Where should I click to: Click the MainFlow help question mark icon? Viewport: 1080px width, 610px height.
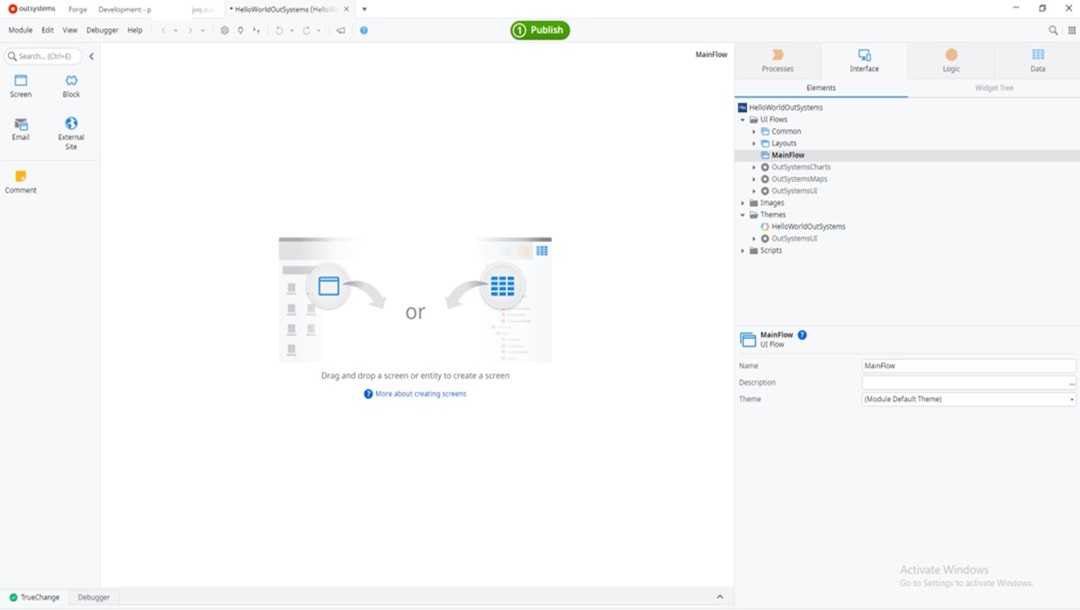tap(802, 335)
